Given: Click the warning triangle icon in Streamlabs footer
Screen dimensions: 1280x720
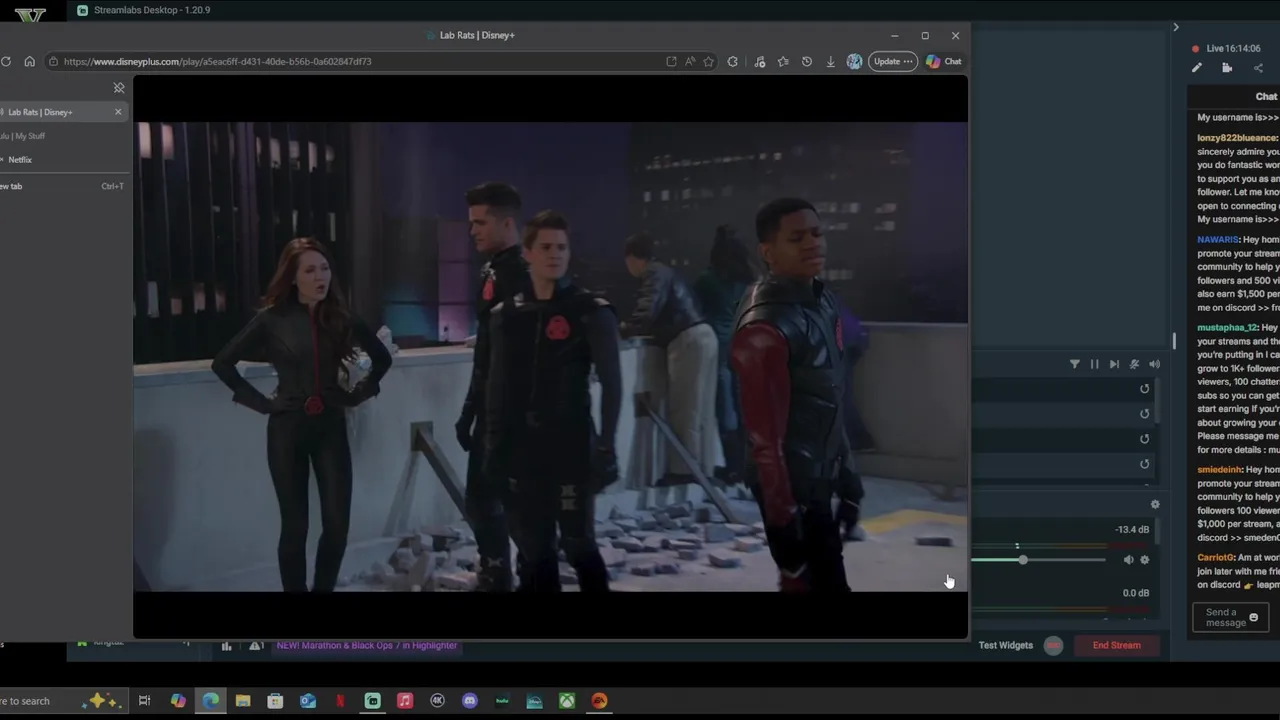Looking at the screenshot, I should (256, 646).
